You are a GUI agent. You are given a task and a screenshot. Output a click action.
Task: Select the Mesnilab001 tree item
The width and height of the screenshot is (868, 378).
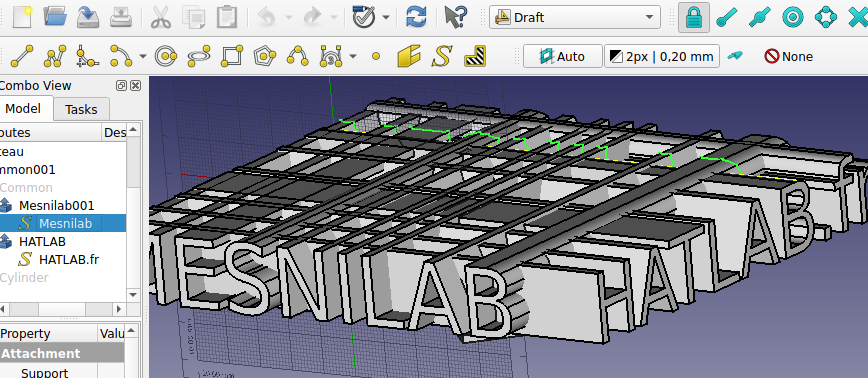coord(56,205)
